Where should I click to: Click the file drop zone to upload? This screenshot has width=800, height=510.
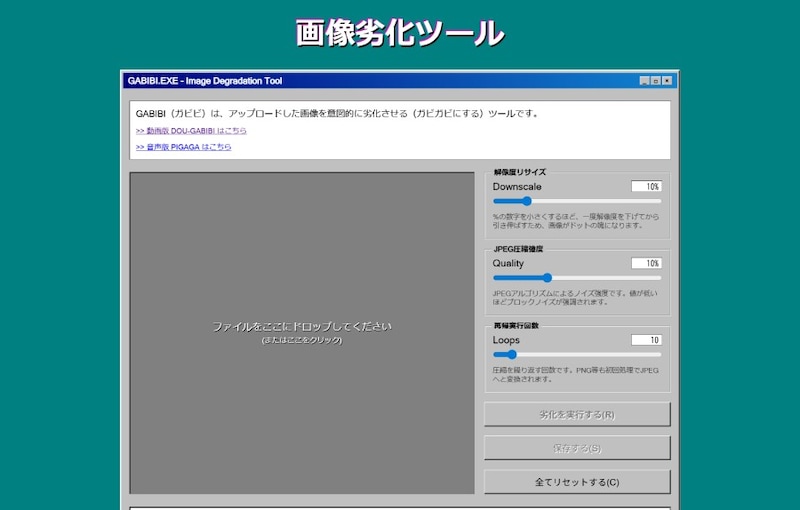[x=302, y=332]
